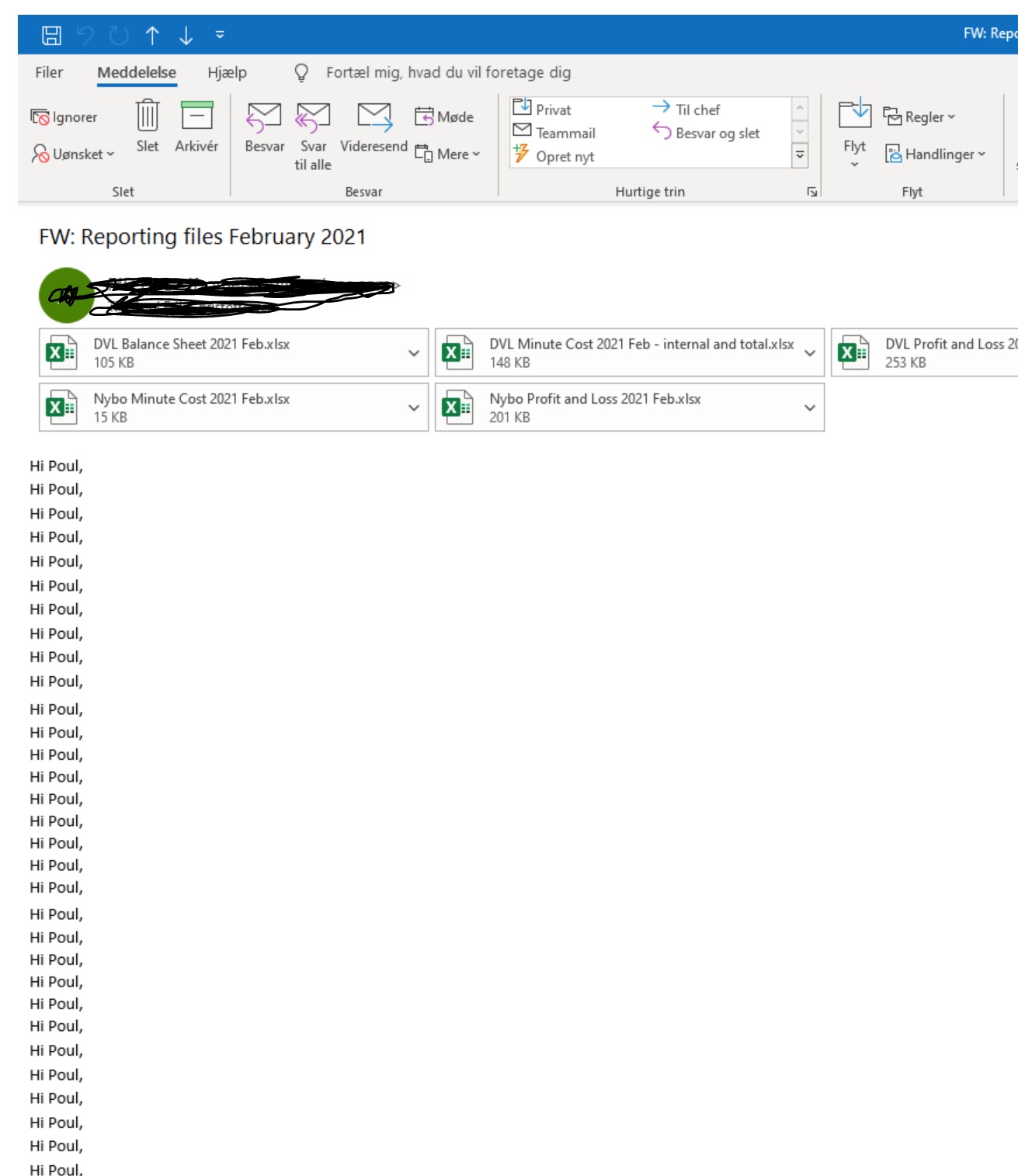Open the DVL Balance Sheet attachment dropdown arrow
This screenshot has width=1018, height=1176.
click(x=412, y=352)
